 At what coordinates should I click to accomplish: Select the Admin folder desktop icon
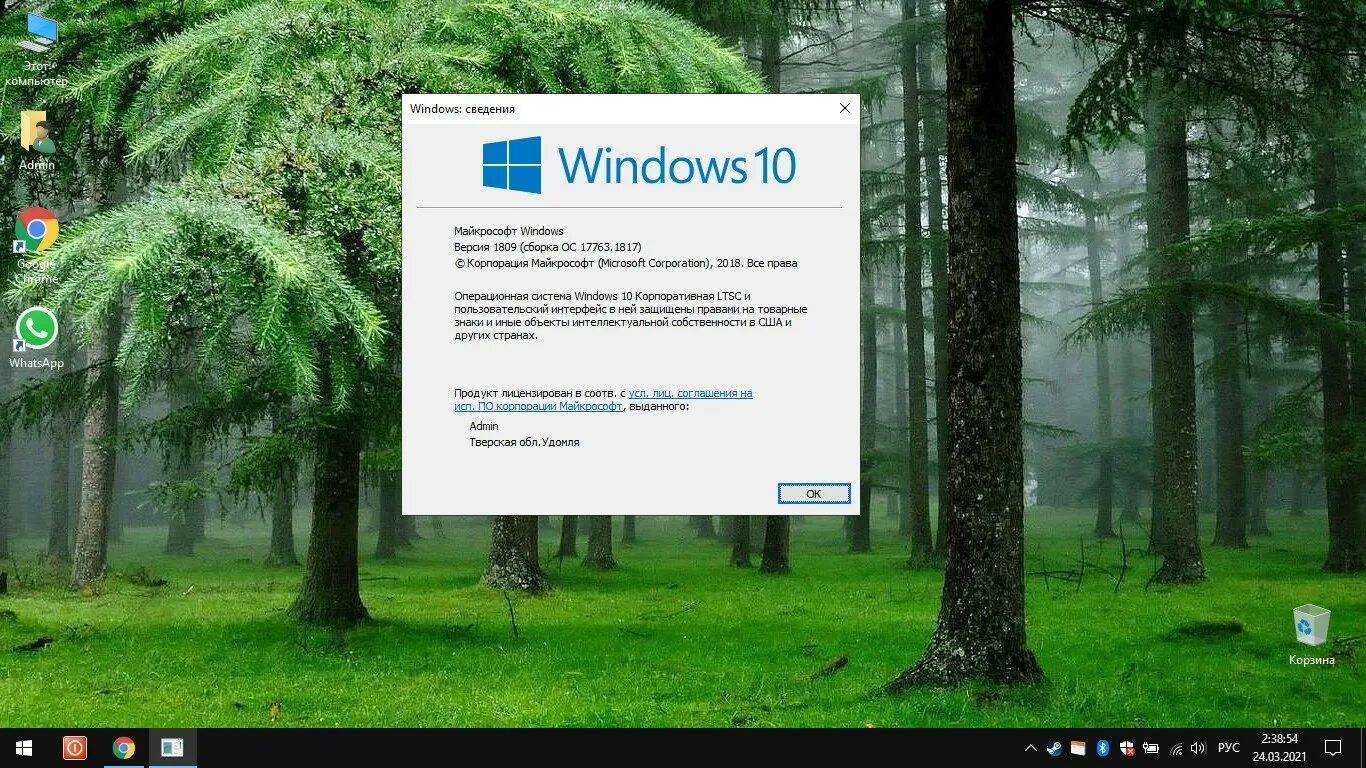click(x=37, y=140)
